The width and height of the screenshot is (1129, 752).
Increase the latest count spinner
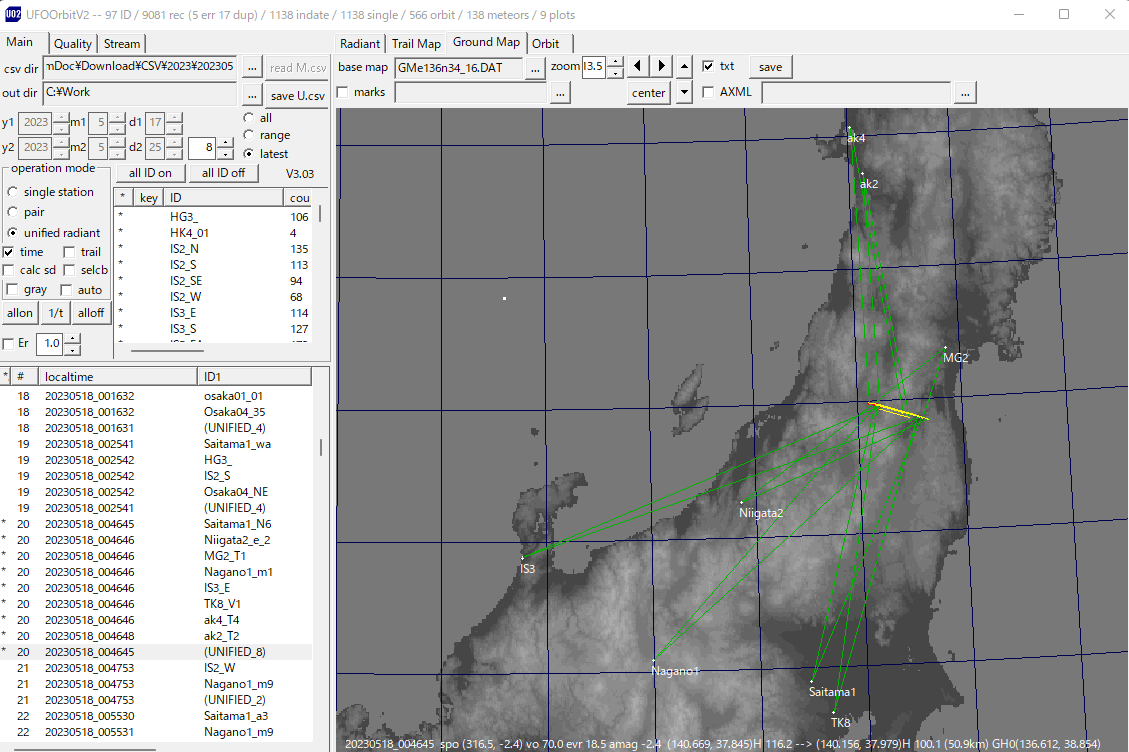(x=225, y=143)
